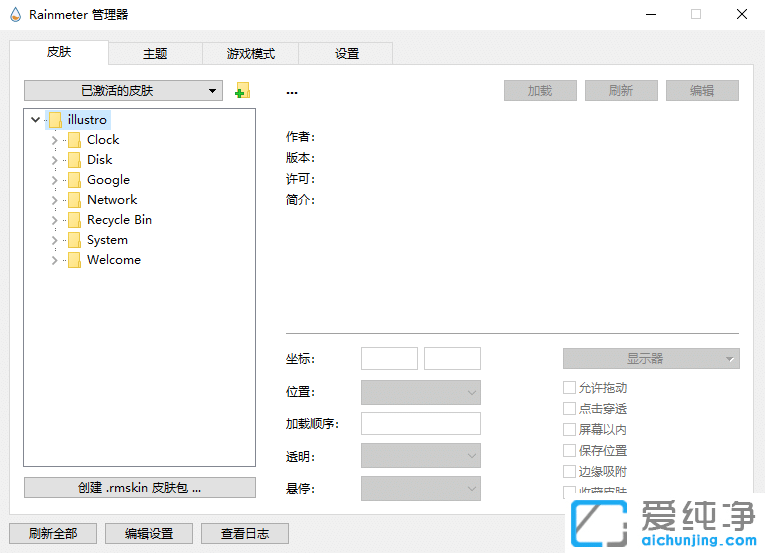This screenshot has width=765, height=553.
Task: Expand the Google tree node
Action: coord(54,180)
